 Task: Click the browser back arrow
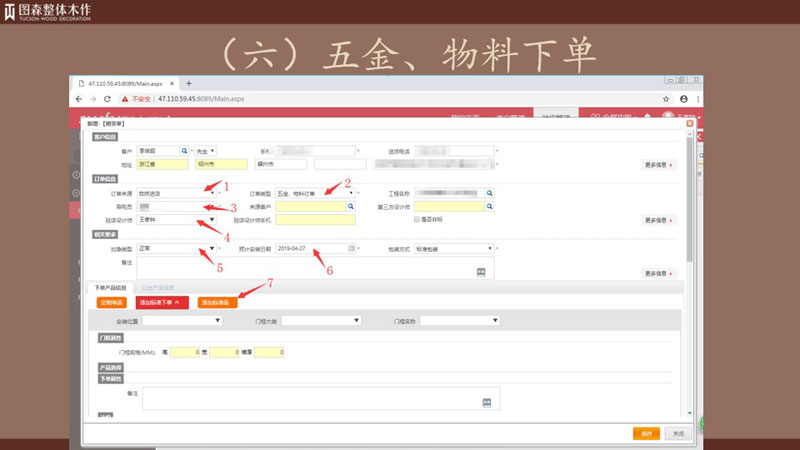(x=79, y=100)
